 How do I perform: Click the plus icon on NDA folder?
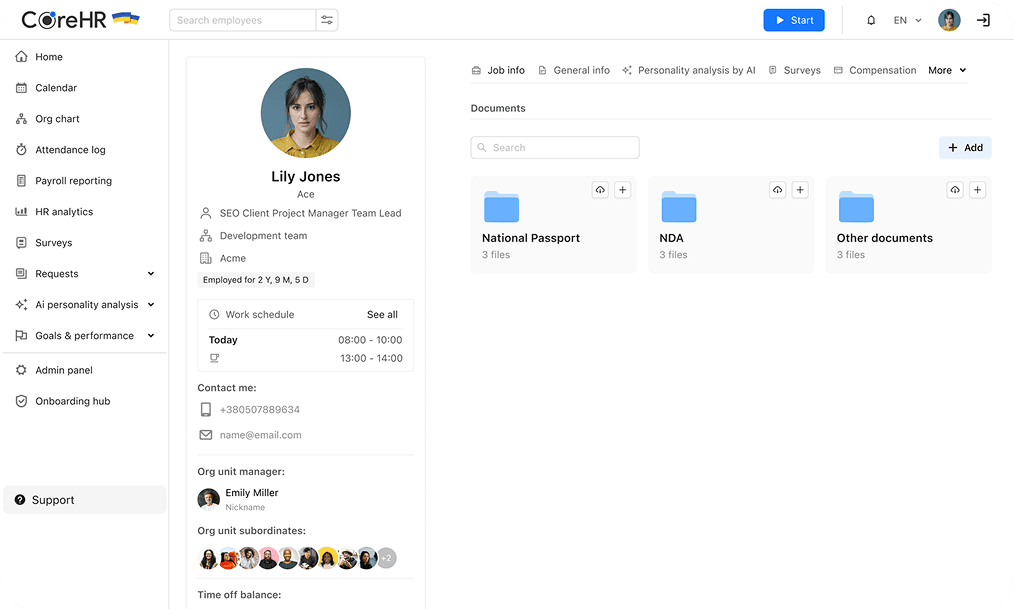[800, 189]
